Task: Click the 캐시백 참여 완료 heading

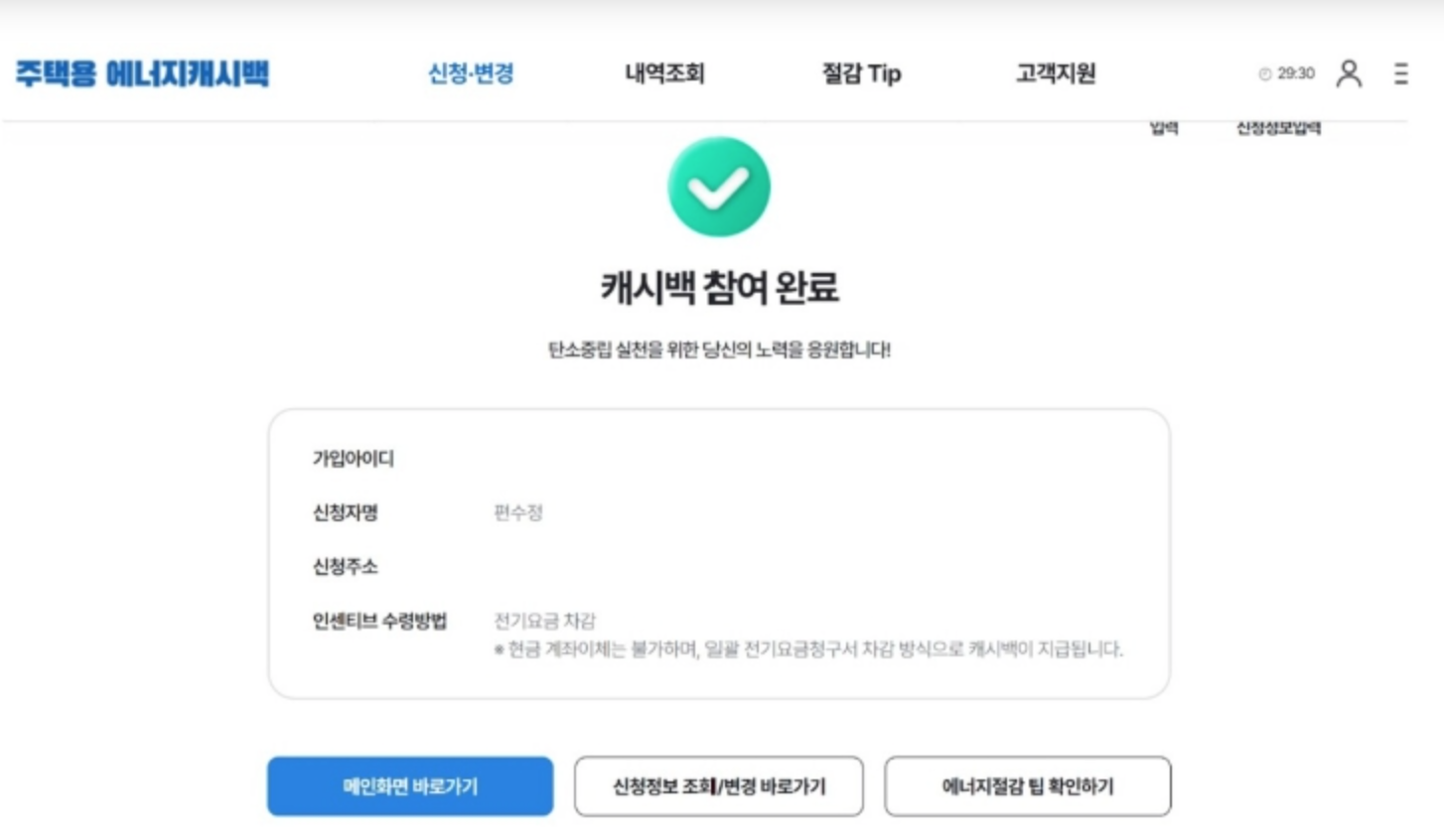Action: 719,288
